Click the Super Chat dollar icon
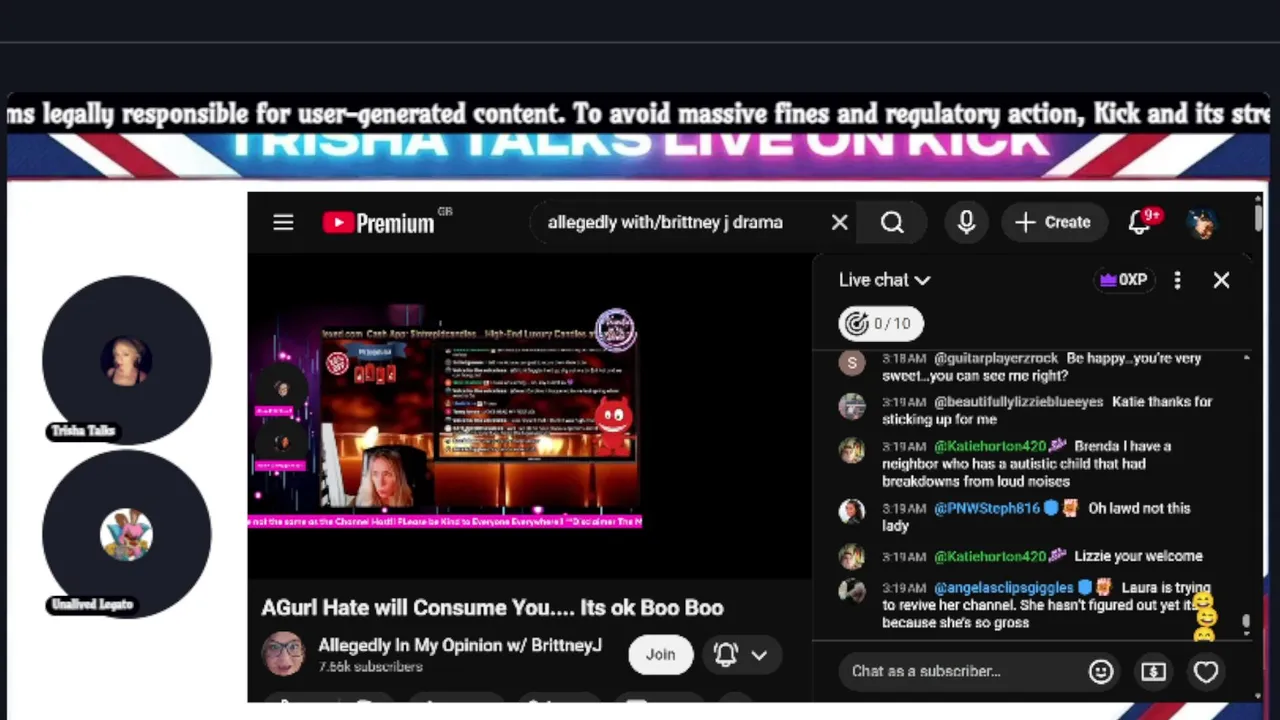1280x720 pixels. pos(1153,671)
